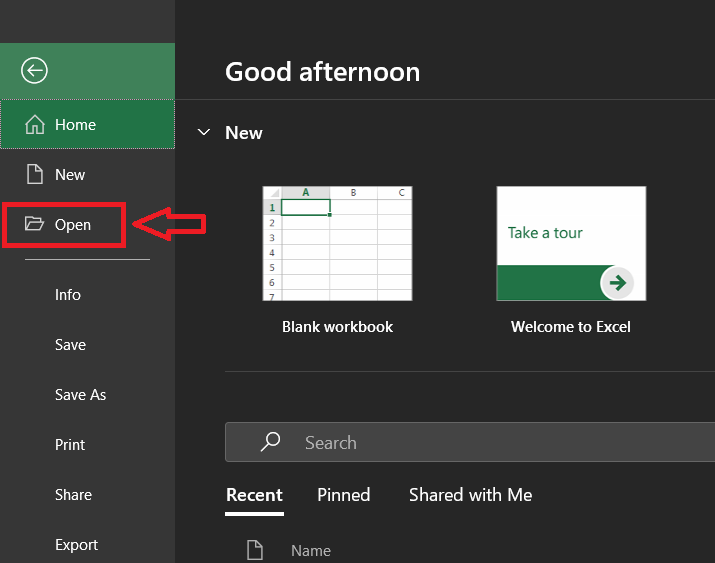
Task: Sort by the Name column header
Action: pyautogui.click(x=310, y=550)
